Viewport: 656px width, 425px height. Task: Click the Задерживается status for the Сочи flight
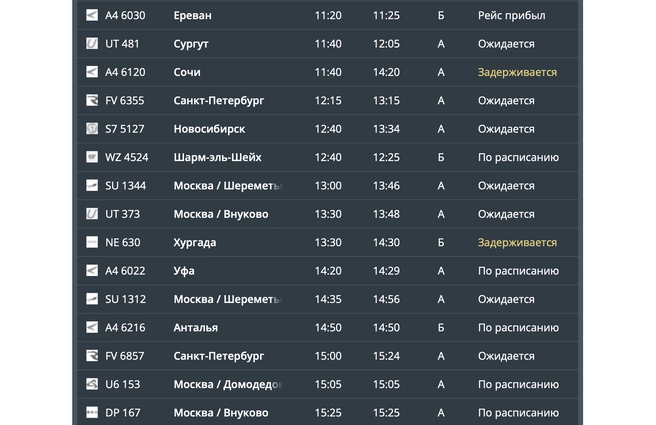pyautogui.click(x=517, y=72)
